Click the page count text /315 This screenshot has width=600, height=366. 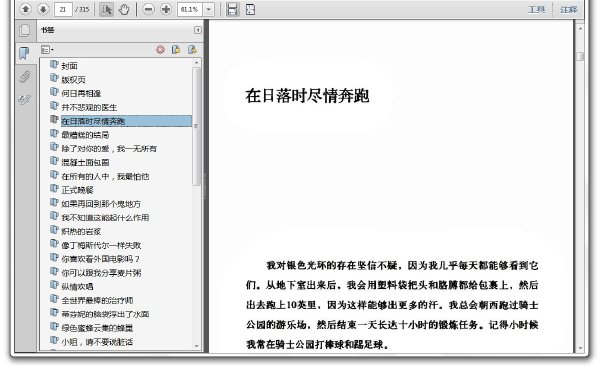[82, 10]
